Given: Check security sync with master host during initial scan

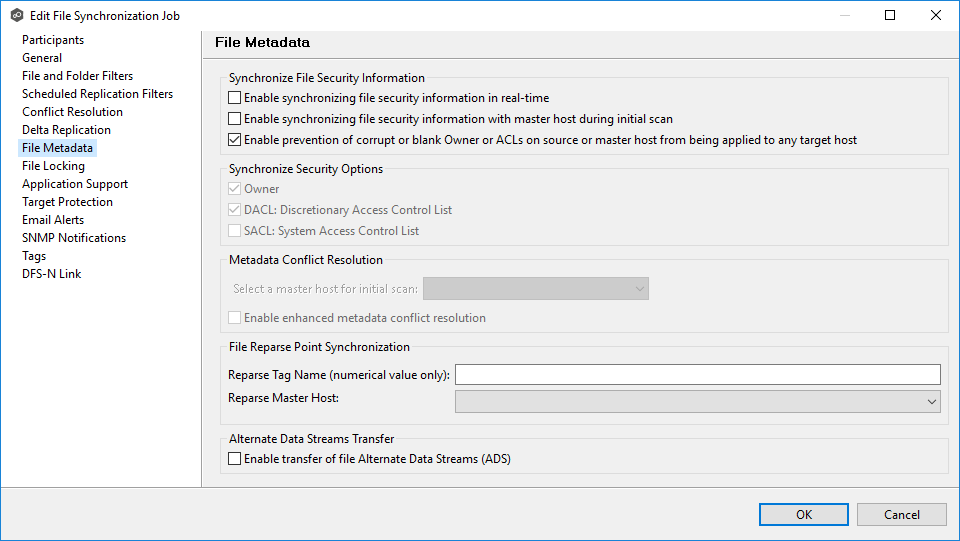Looking at the screenshot, I should (x=234, y=119).
